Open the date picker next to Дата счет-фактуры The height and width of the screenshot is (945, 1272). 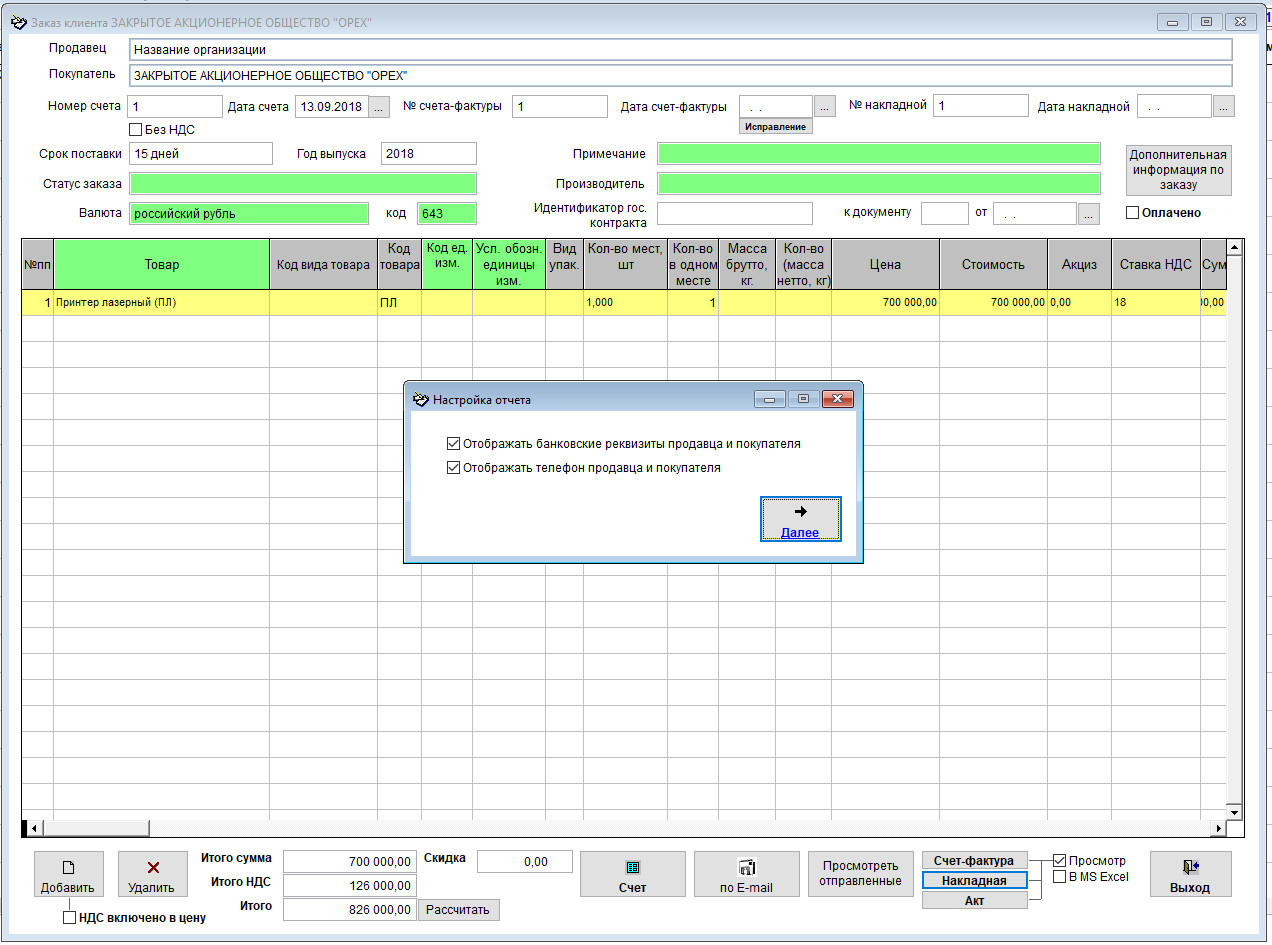[x=824, y=106]
